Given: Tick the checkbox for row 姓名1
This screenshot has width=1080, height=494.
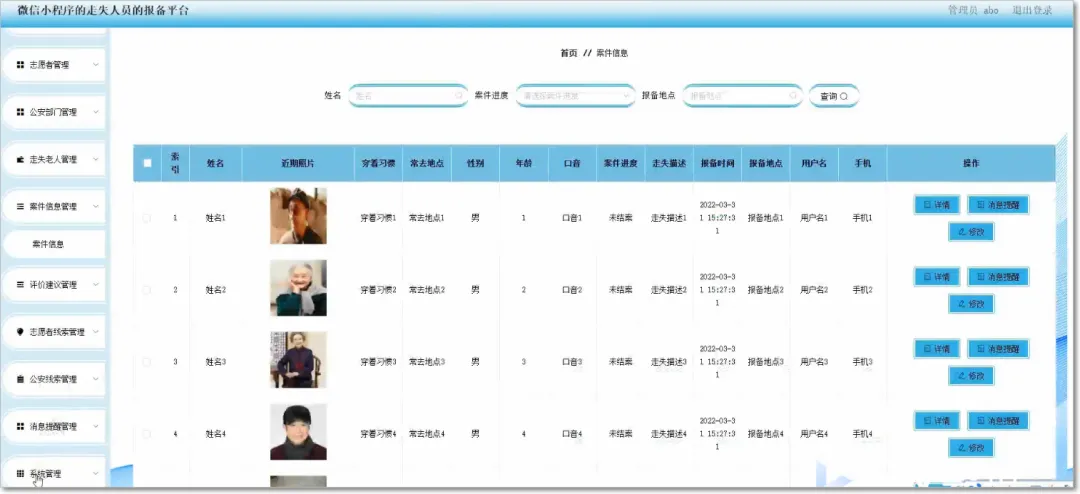Looking at the screenshot, I should (147, 218).
